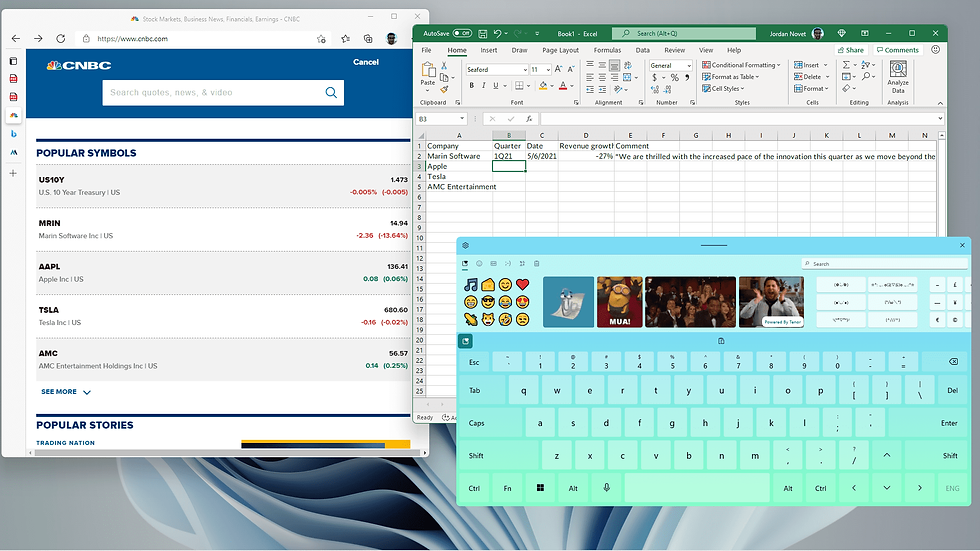Select the clipboard tab in emoji panel
The width and height of the screenshot is (980, 551).
pyautogui.click(x=536, y=264)
